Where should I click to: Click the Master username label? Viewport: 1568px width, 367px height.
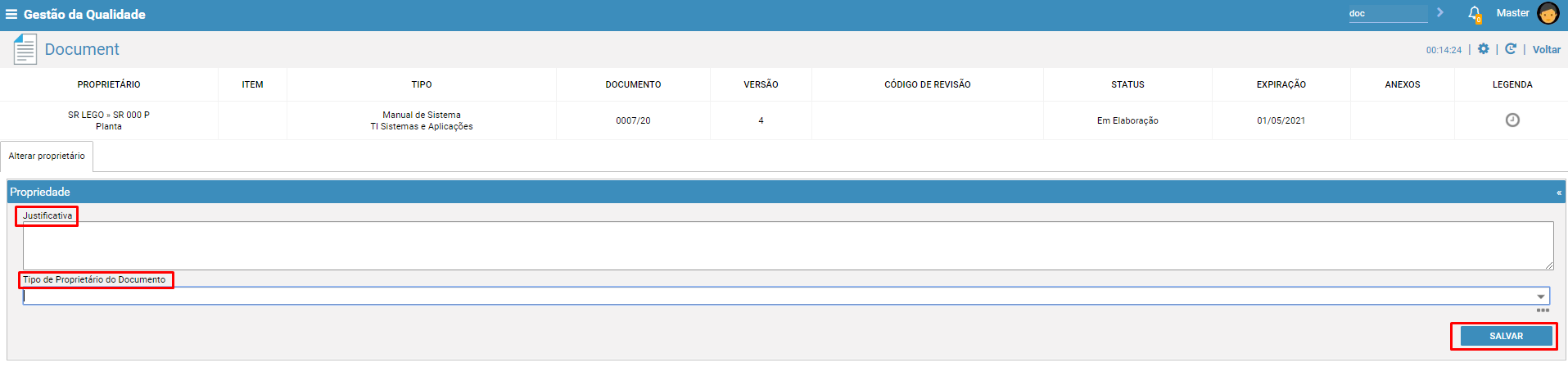pyautogui.click(x=1512, y=13)
